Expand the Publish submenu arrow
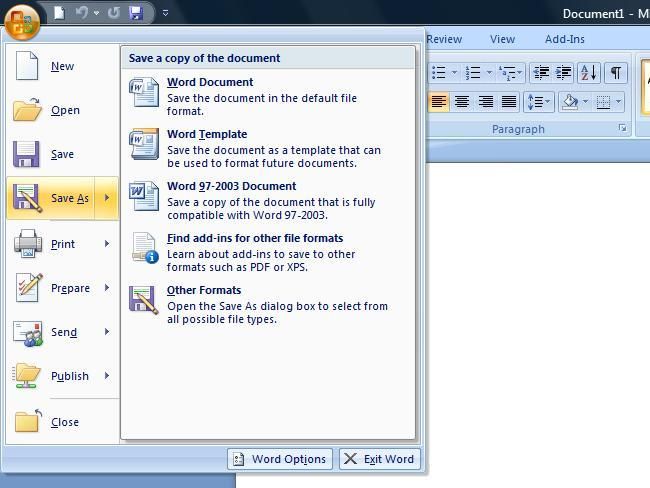The image size is (650, 488). click(107, 376)
